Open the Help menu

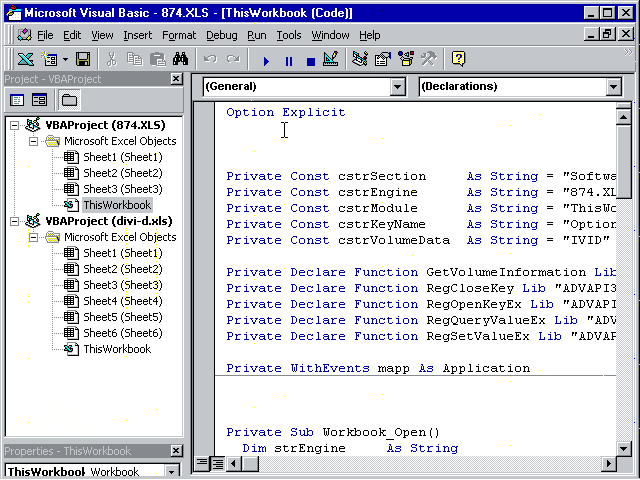coord(370,36)
